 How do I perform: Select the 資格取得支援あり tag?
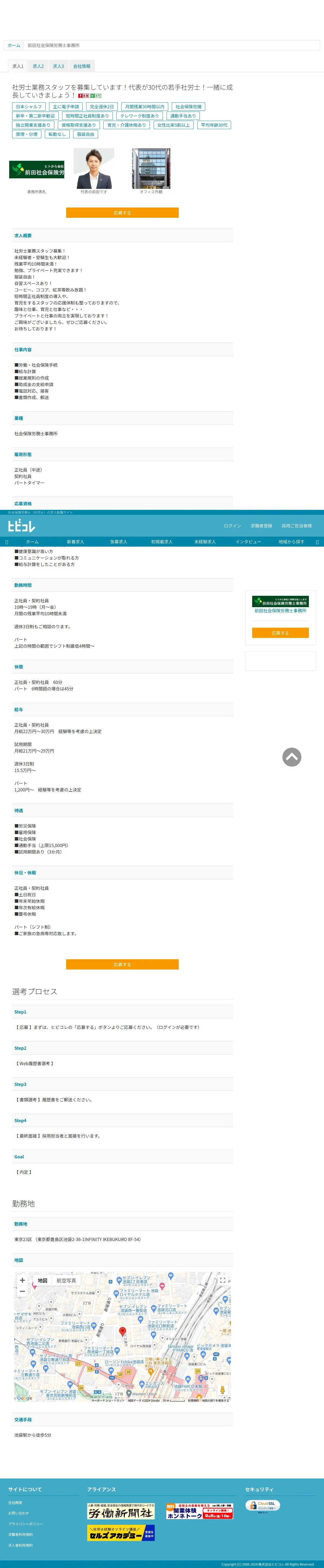point(78,125)
